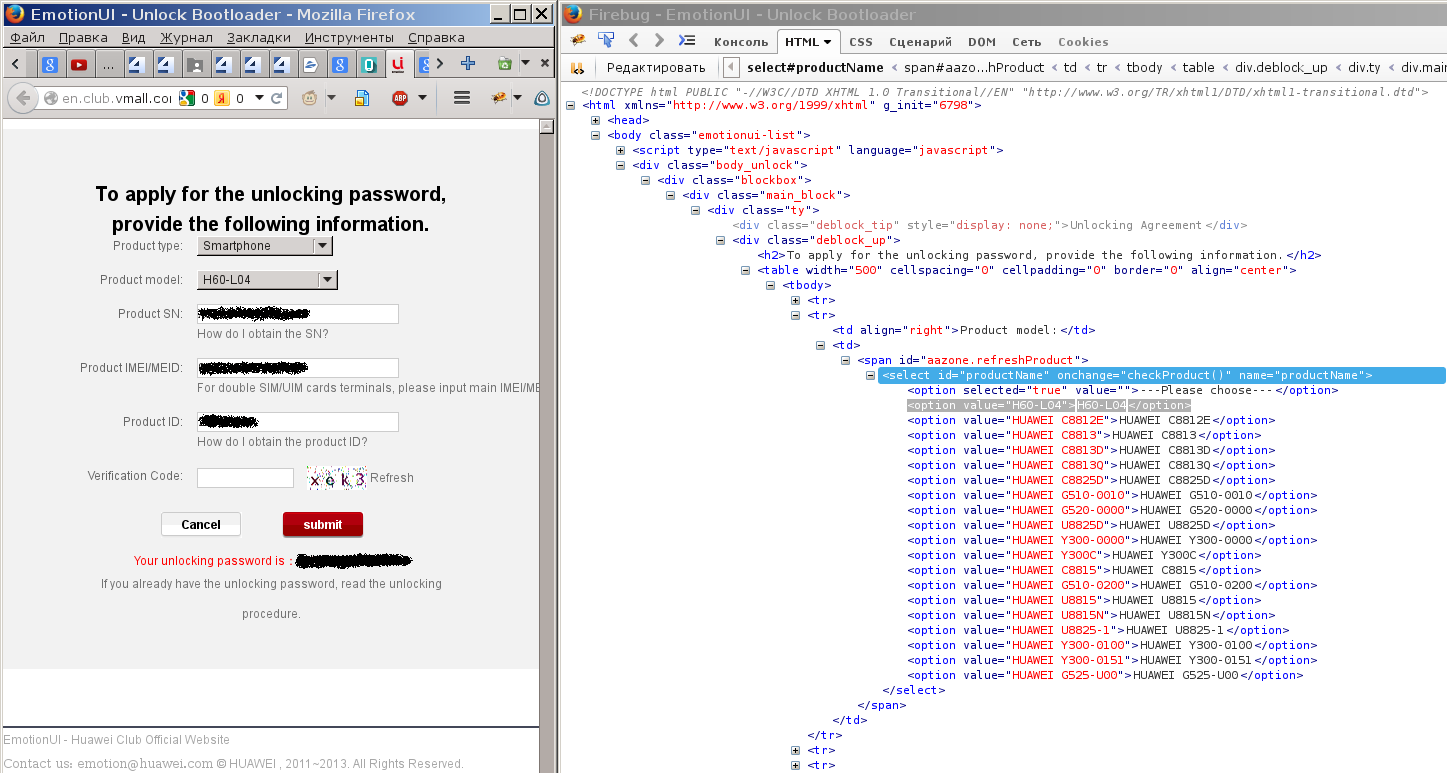
Task: Open URL bar history dropdown arrow
Action: 259,98
